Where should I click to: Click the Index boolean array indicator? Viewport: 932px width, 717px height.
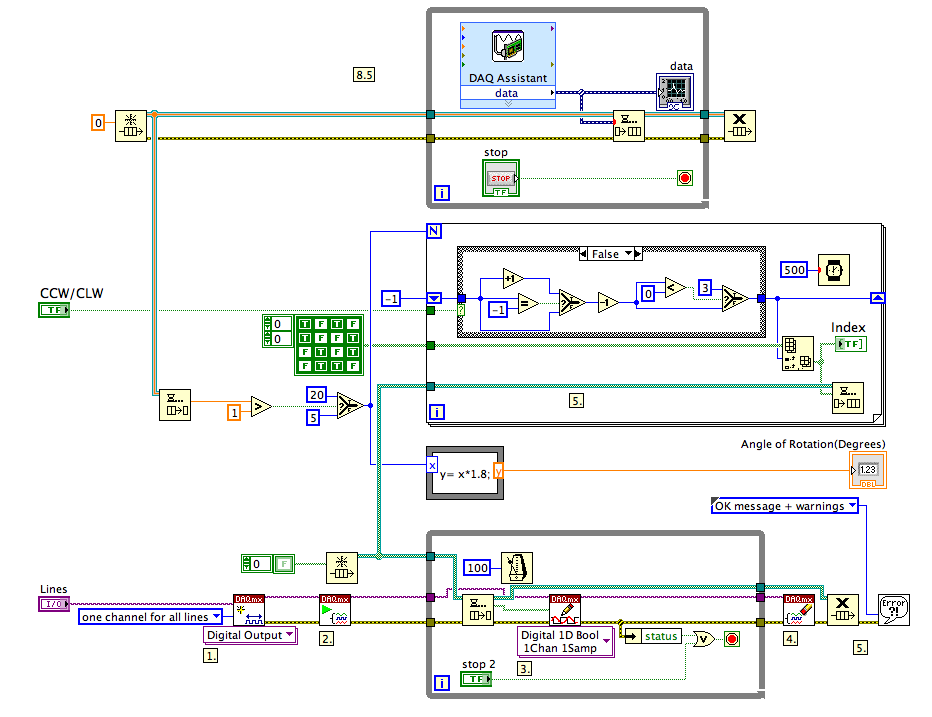tap(851, 344)
